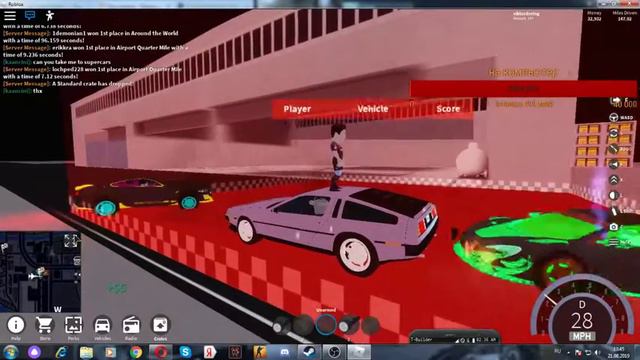Click the Score column header
This screenshot has height=360, width=640.
[x=448, y=109]
